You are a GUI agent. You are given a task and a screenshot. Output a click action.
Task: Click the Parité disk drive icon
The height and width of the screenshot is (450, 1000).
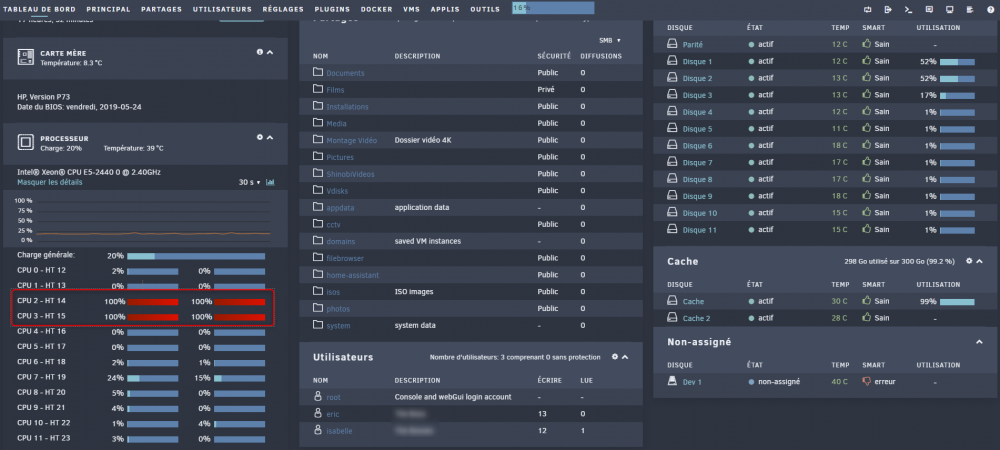pos(672,44)
